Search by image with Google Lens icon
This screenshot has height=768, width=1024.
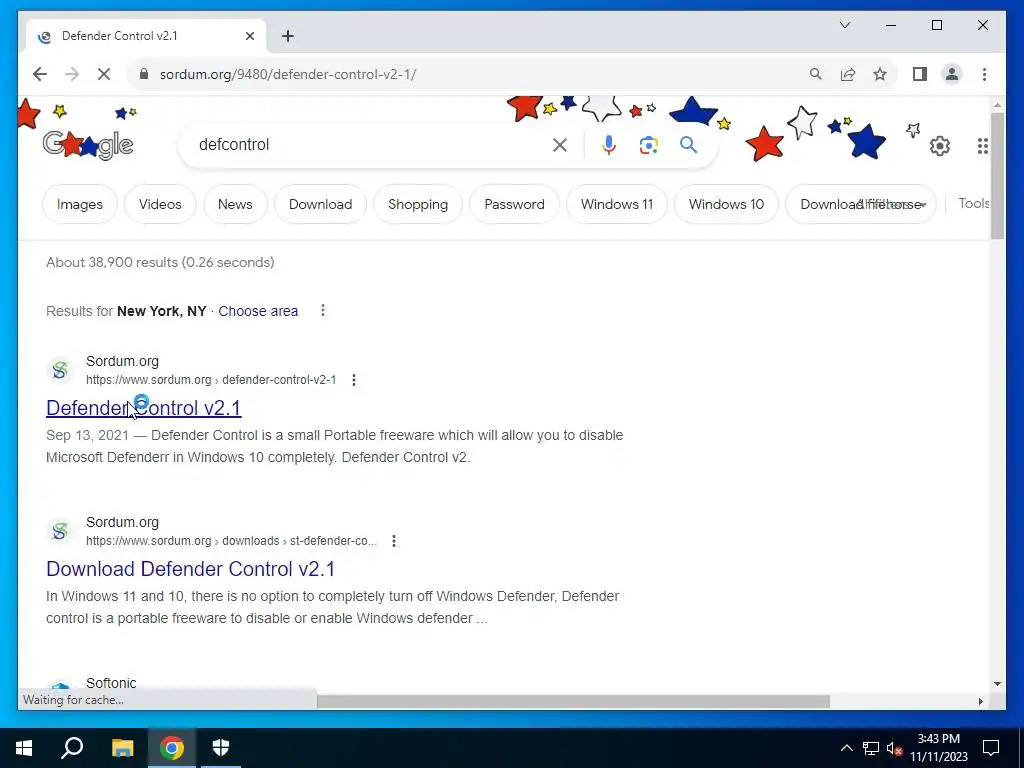tap(648, 145)
